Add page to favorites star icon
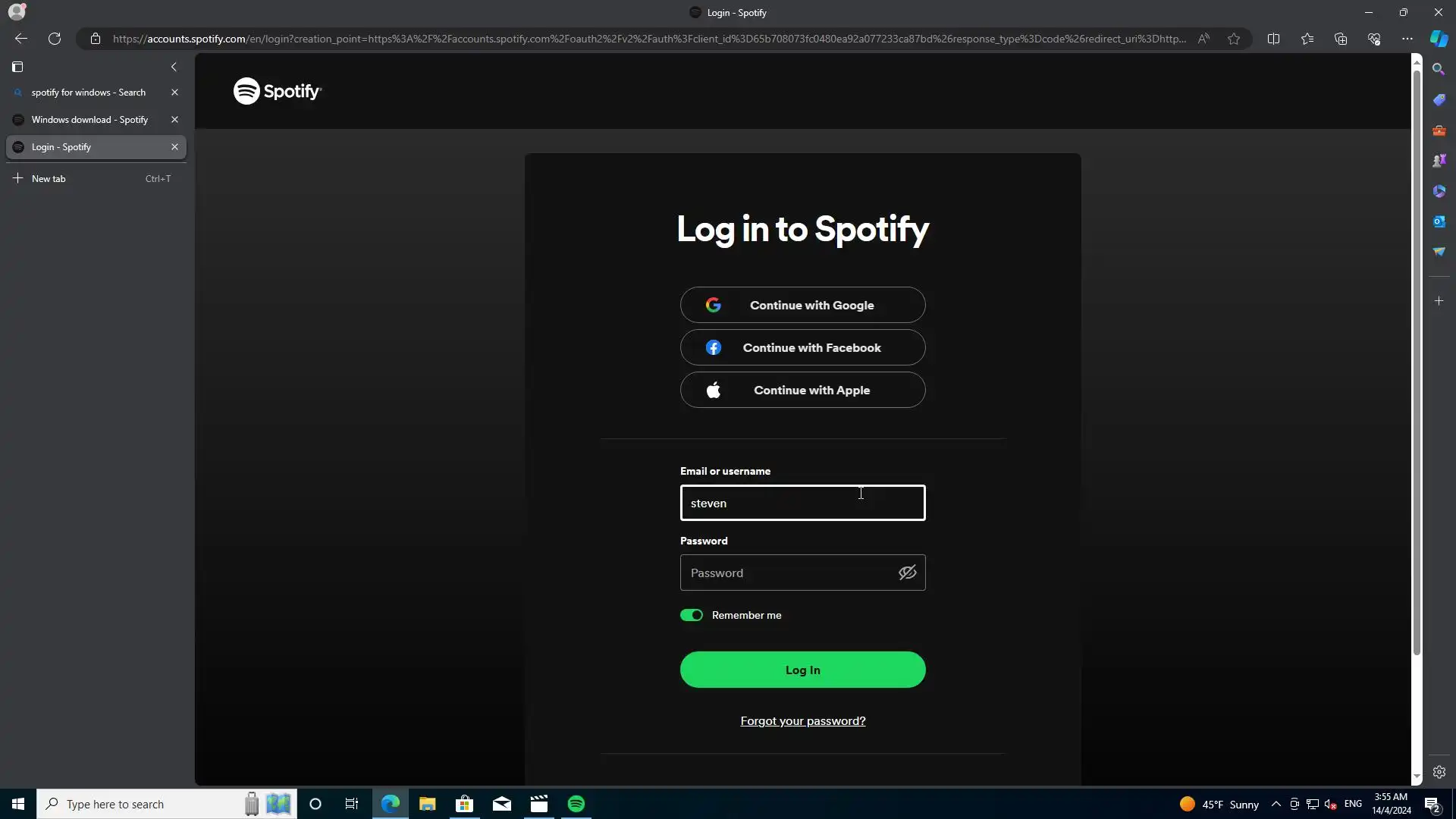 click(1234, 39)
